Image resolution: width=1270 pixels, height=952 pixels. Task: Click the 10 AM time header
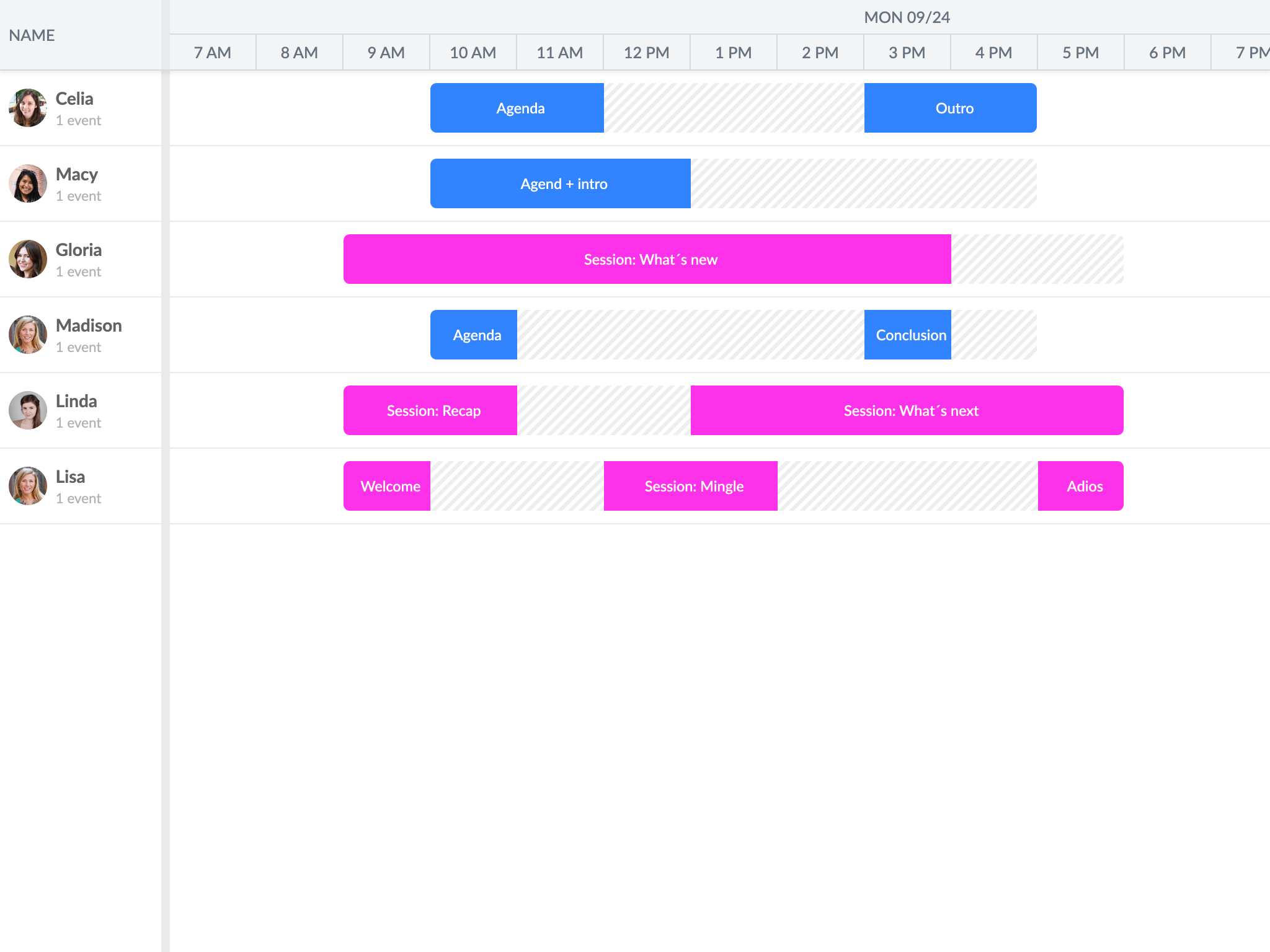(x=473, y=53)
